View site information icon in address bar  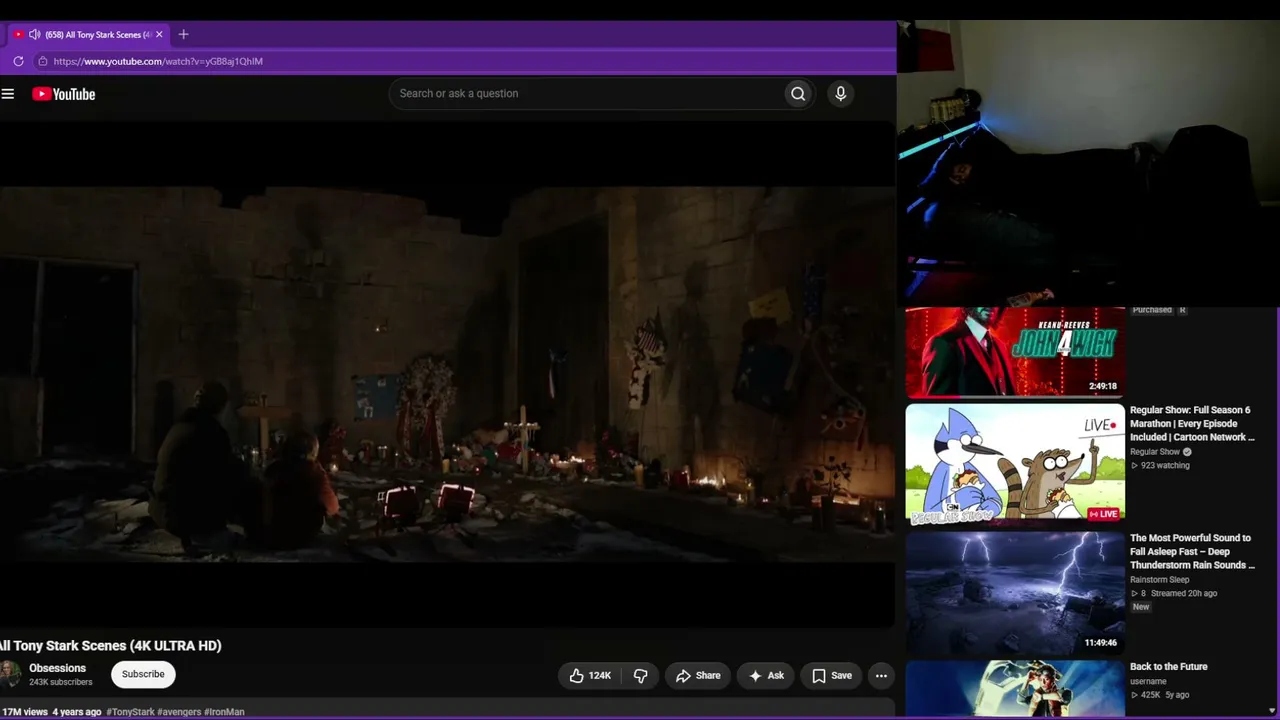point(42,61)
